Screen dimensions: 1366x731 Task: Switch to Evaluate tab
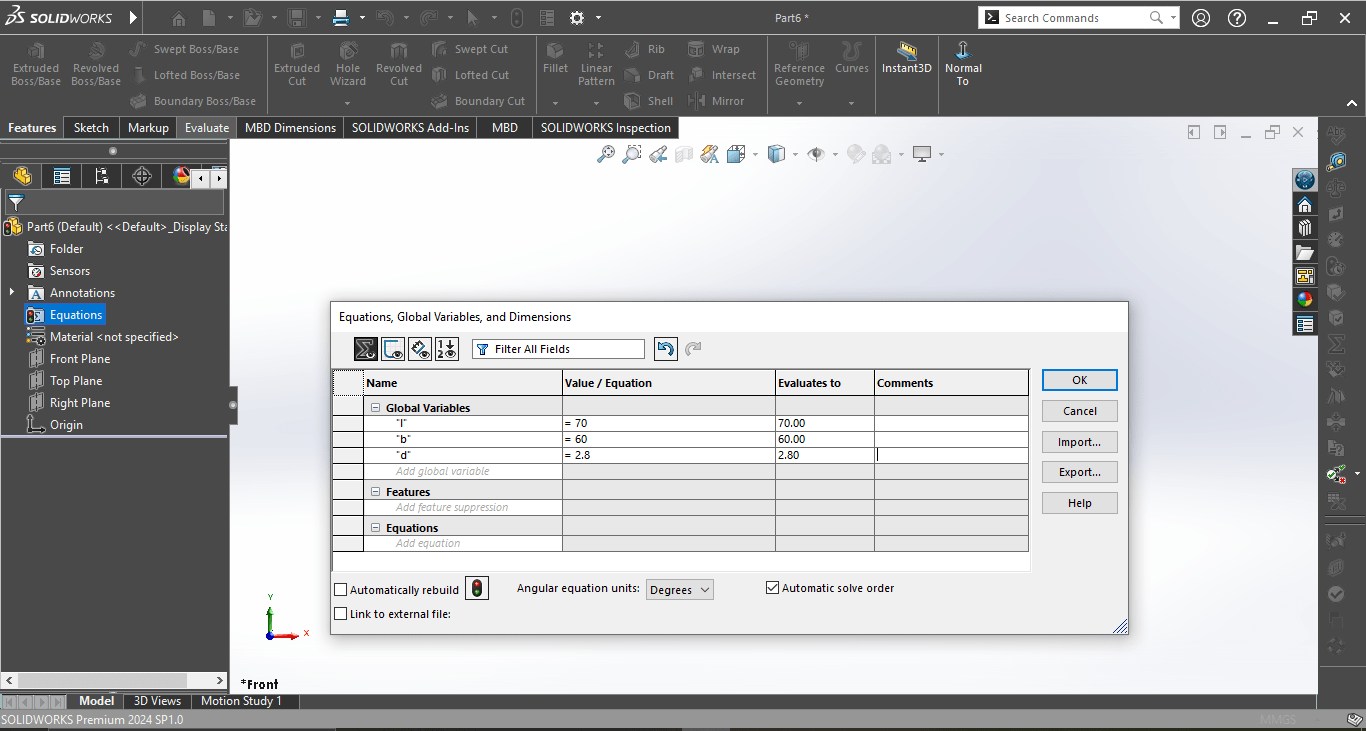coord(207,128)
